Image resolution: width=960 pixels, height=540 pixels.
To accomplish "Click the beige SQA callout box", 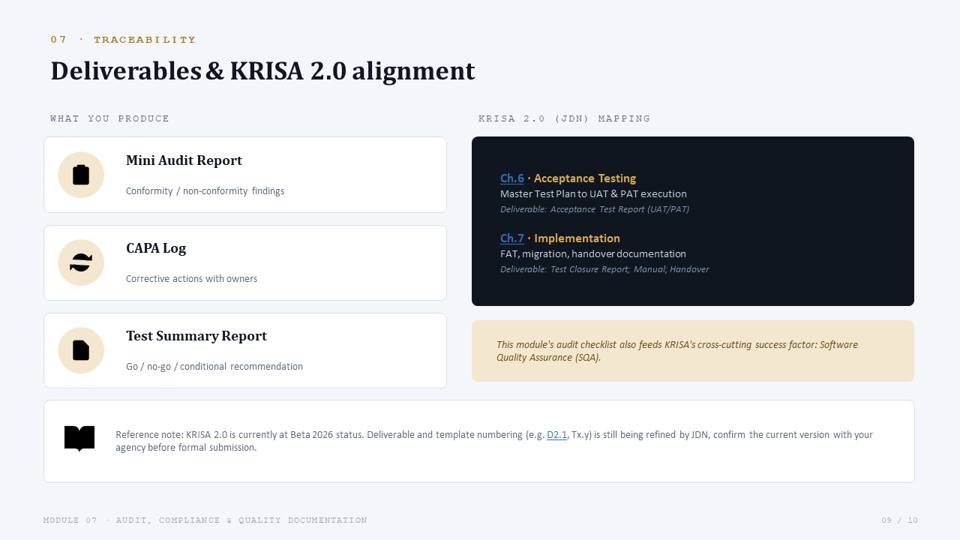I will pos(692,351).
